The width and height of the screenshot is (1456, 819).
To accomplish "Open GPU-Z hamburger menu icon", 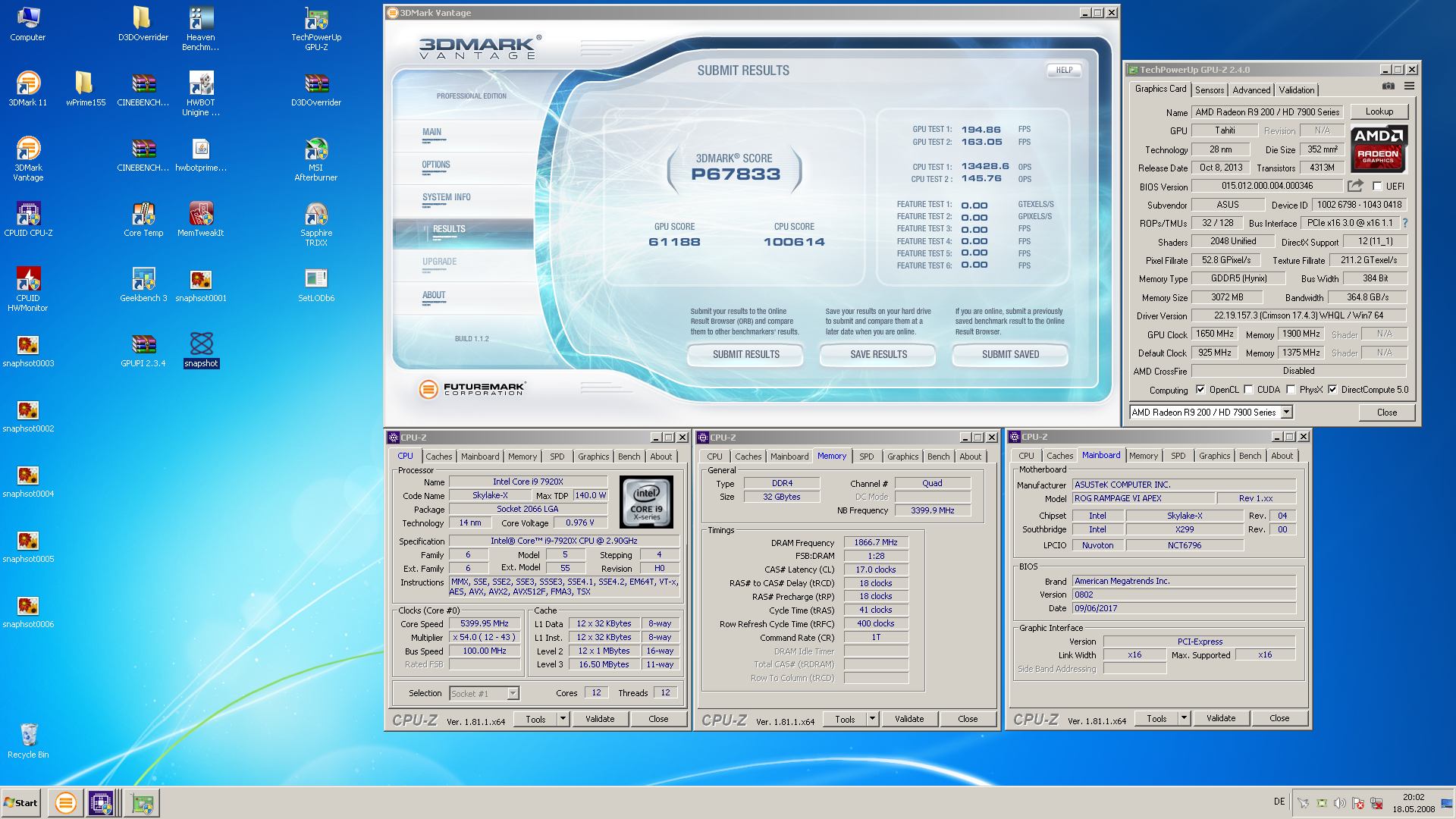I will tap(1409, 86).
